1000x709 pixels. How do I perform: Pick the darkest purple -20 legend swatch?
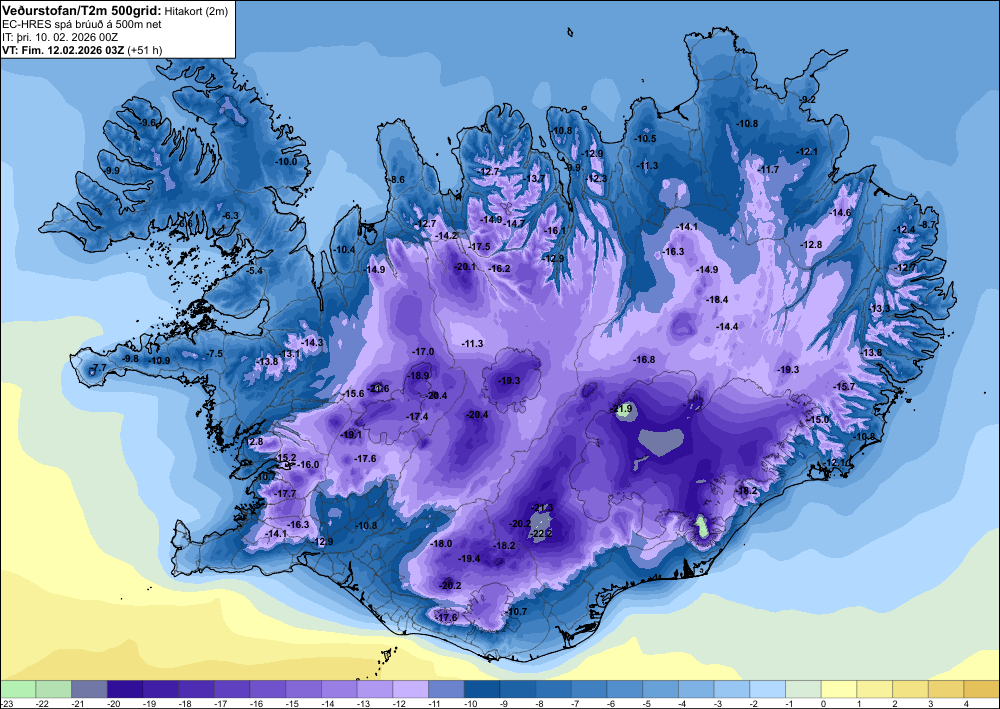tap(125, 689)
